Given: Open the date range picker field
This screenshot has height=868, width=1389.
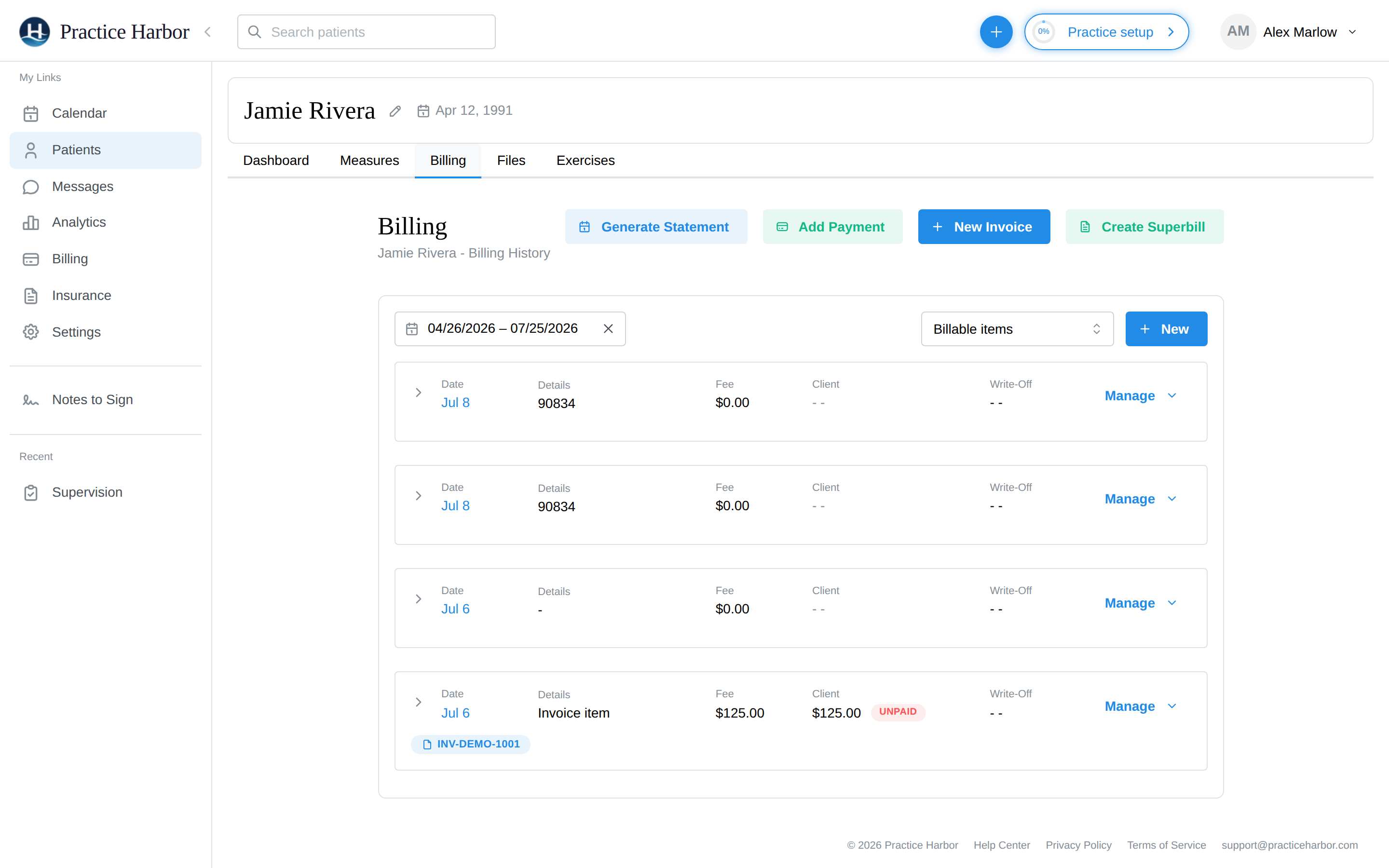Looking at the screenshot, I should pos(510,329).
